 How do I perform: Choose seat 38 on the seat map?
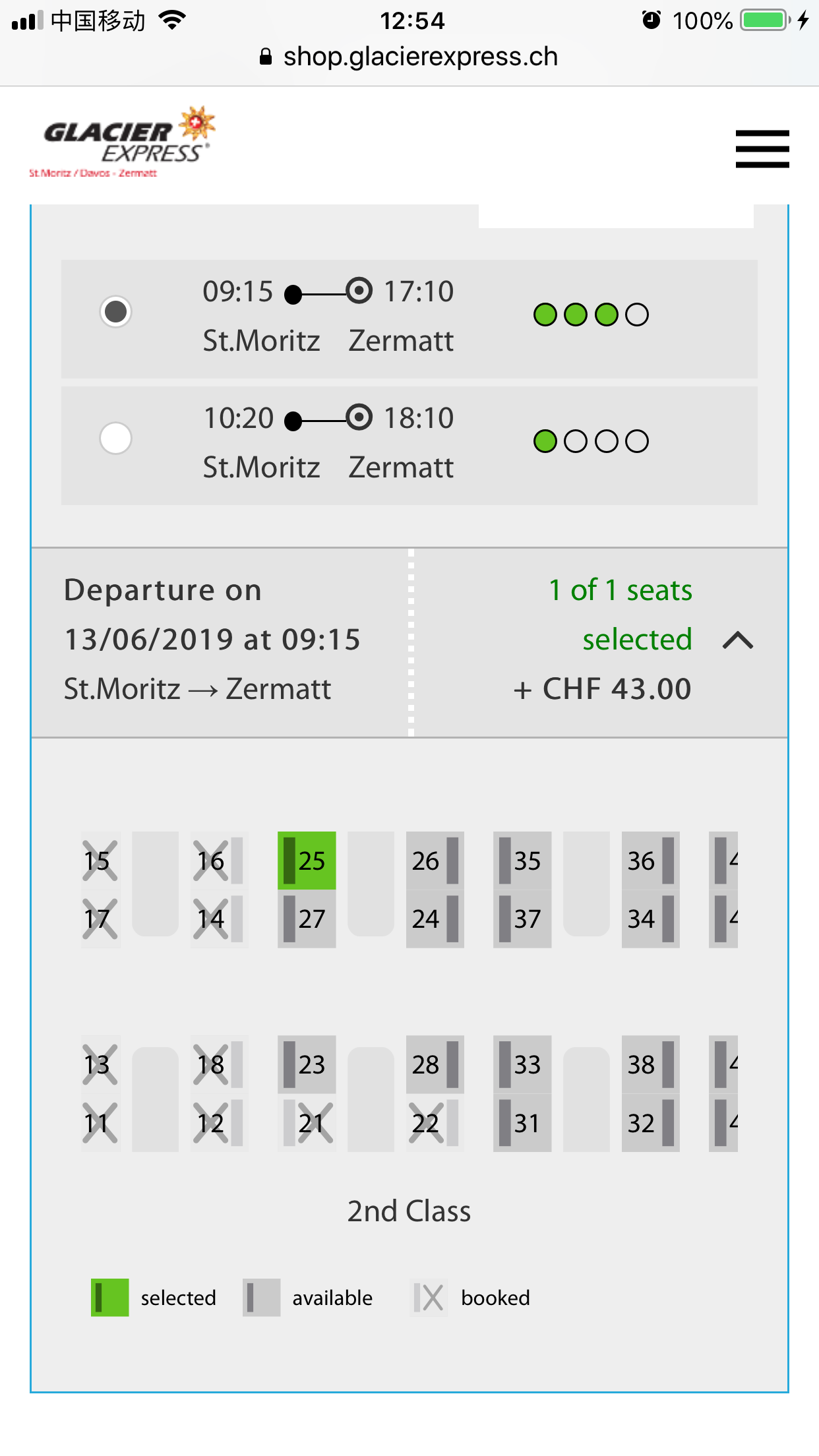click(650, 1064)
